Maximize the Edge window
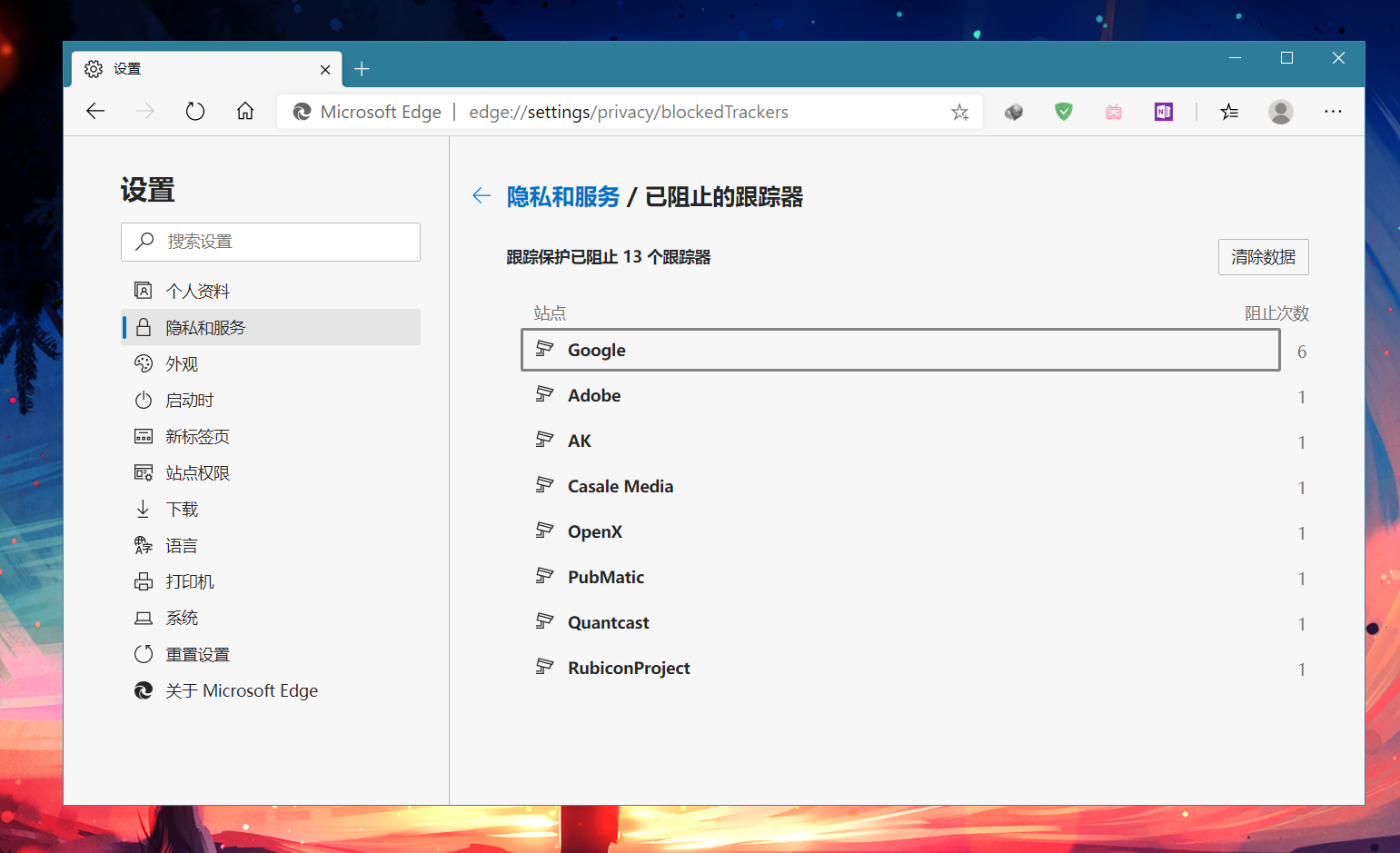Screen dimensions: 1400x853 pyautogui.click(x=1286, y=58)
